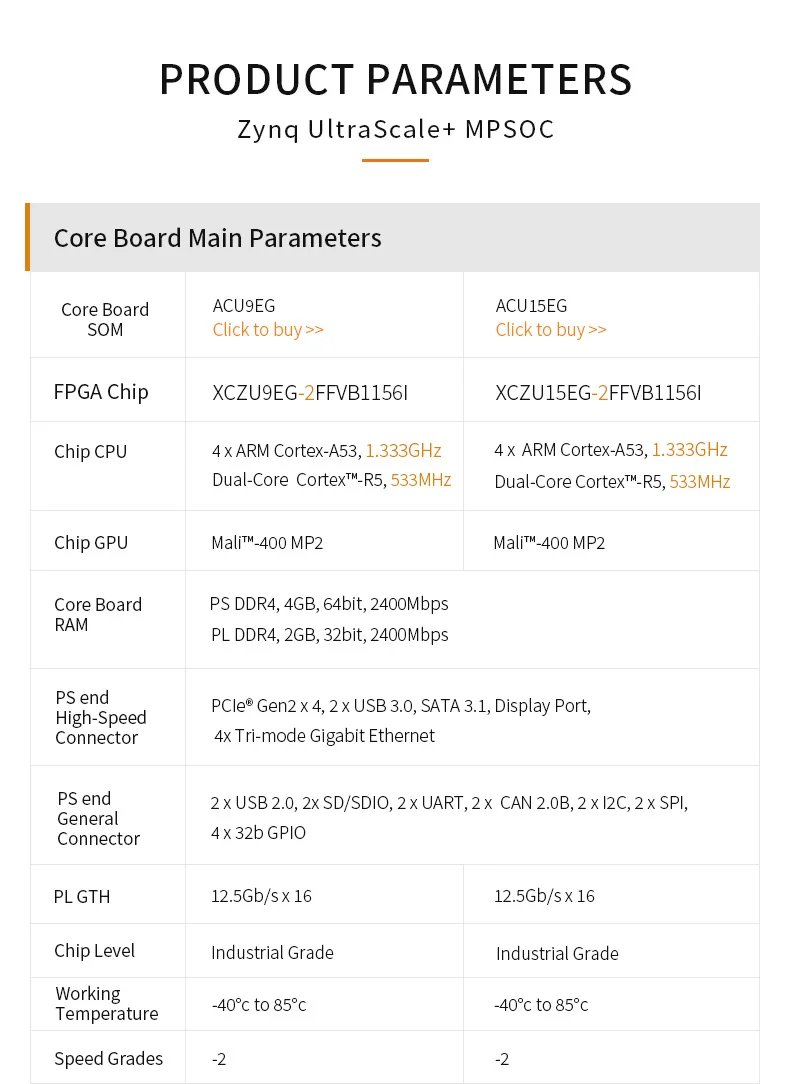Click the buy link under ACU9EG
Viewport: 790px width, 1084px height.
[268, 330]
